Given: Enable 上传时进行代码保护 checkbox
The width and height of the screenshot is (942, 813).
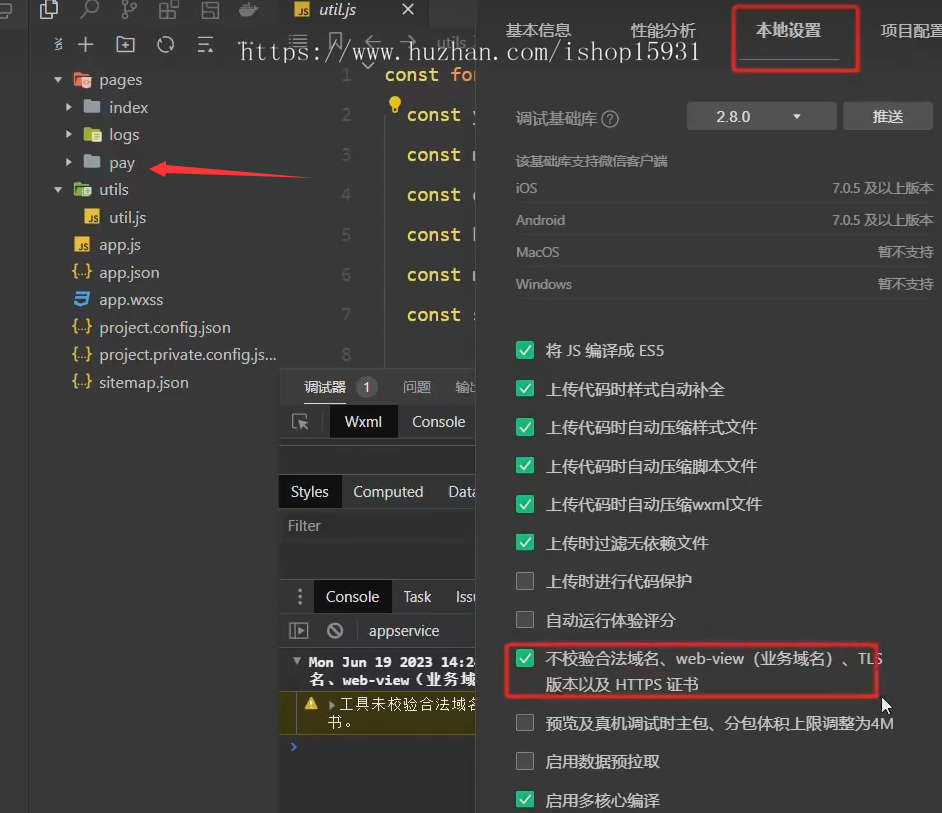Looking at the screenshot, I should click(525, 581).
